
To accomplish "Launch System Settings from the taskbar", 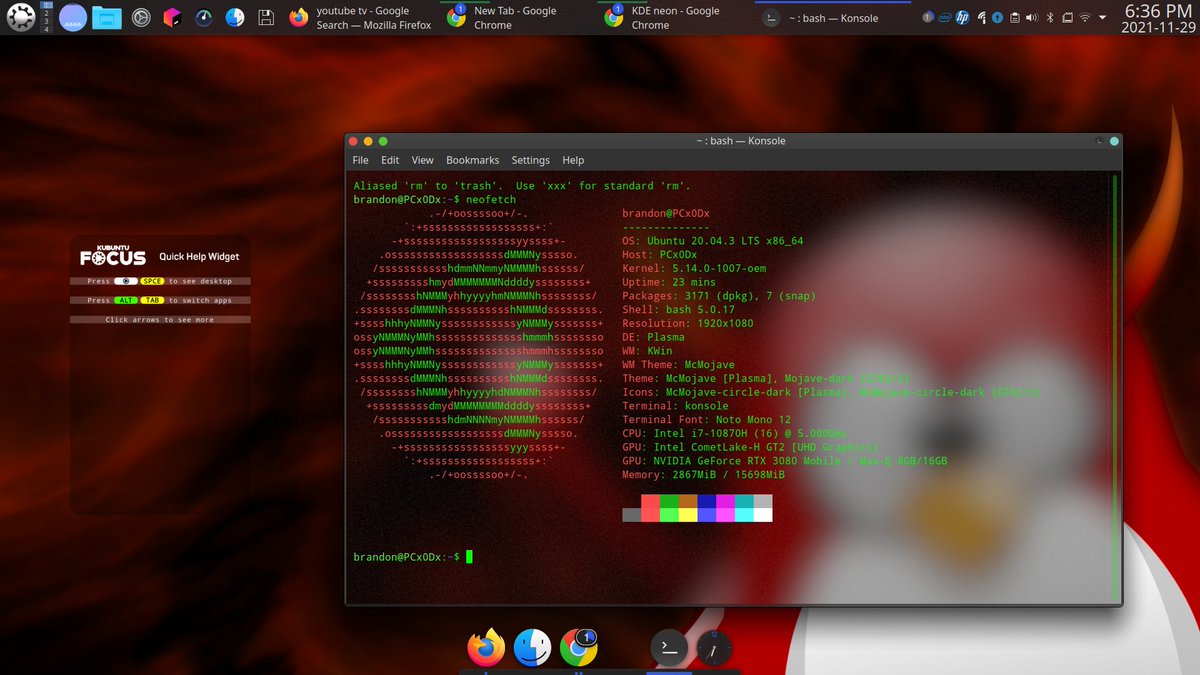I will (x=140, y=17).
